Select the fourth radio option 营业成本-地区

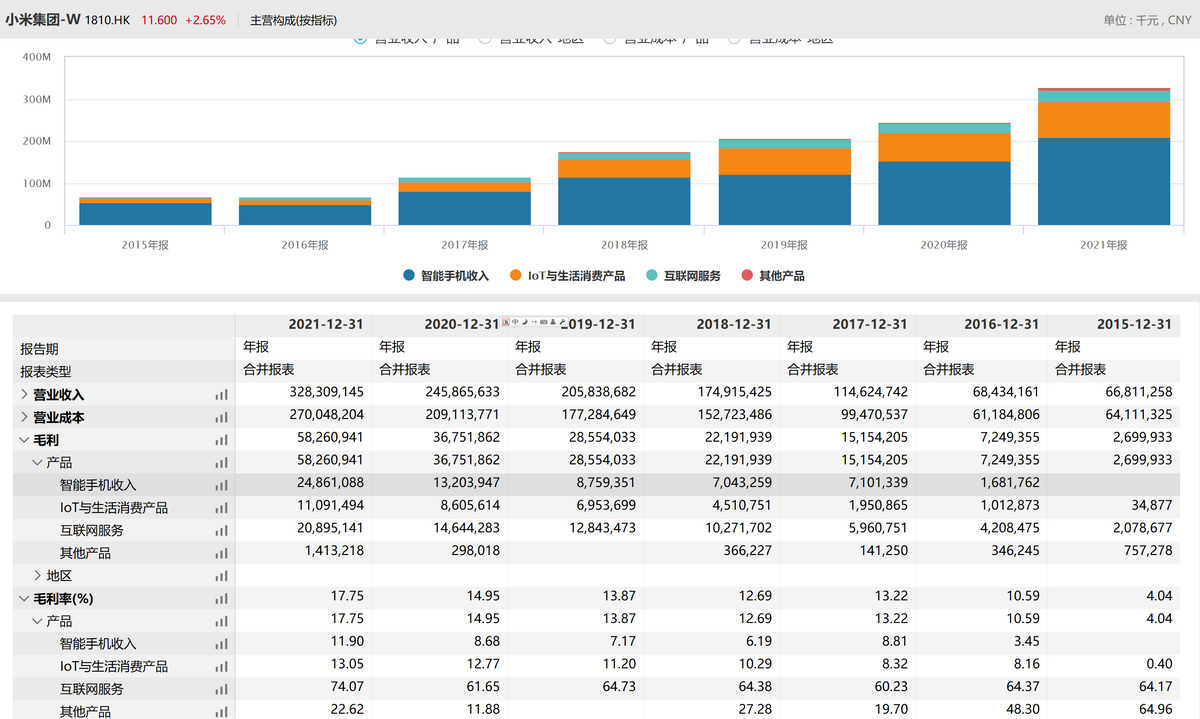tap(735, 39)
